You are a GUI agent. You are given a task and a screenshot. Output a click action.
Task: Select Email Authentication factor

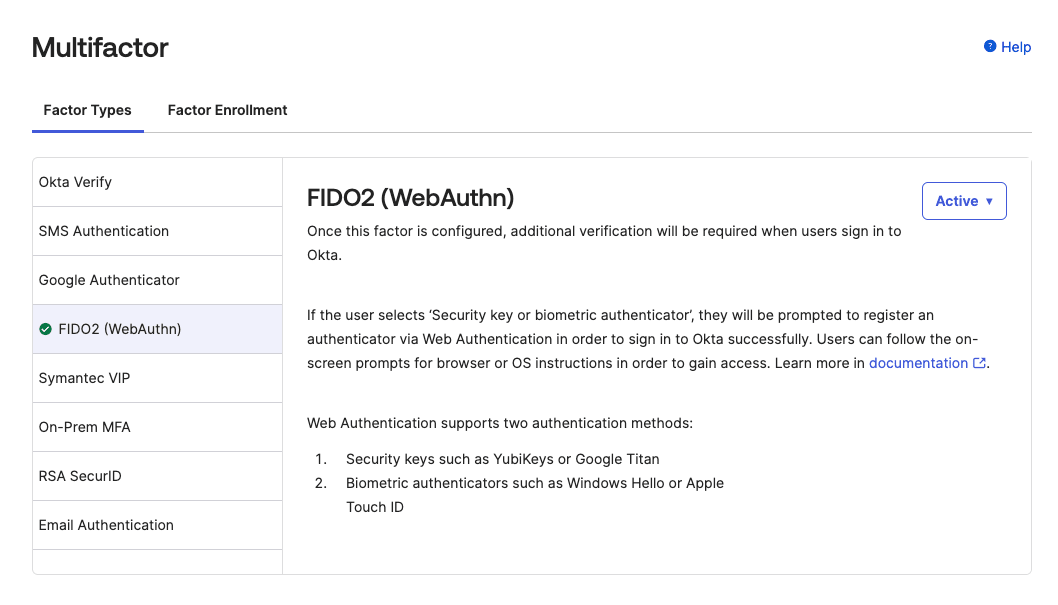click(x=157, y=525)
